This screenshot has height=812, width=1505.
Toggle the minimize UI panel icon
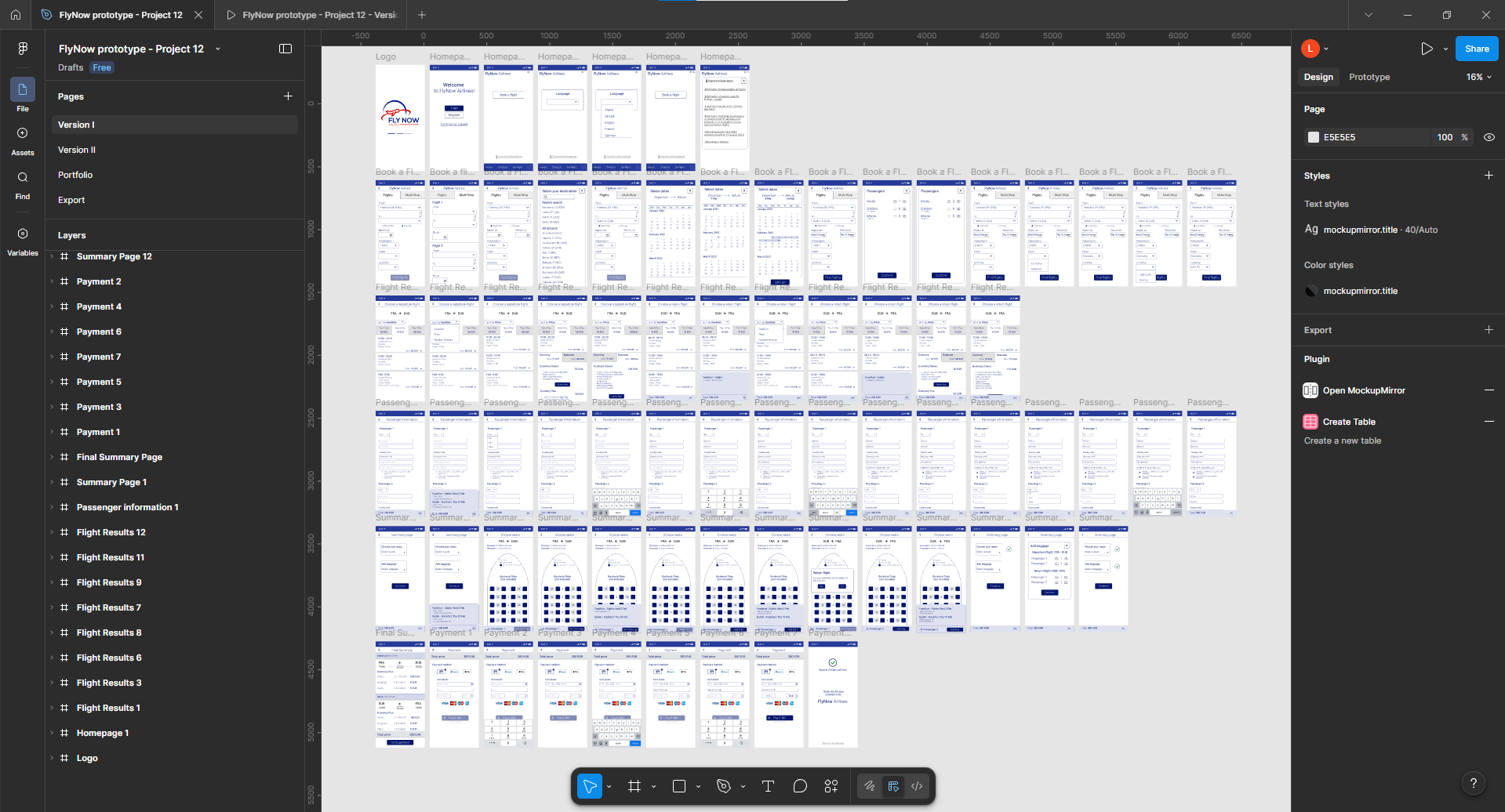(285, 49)
